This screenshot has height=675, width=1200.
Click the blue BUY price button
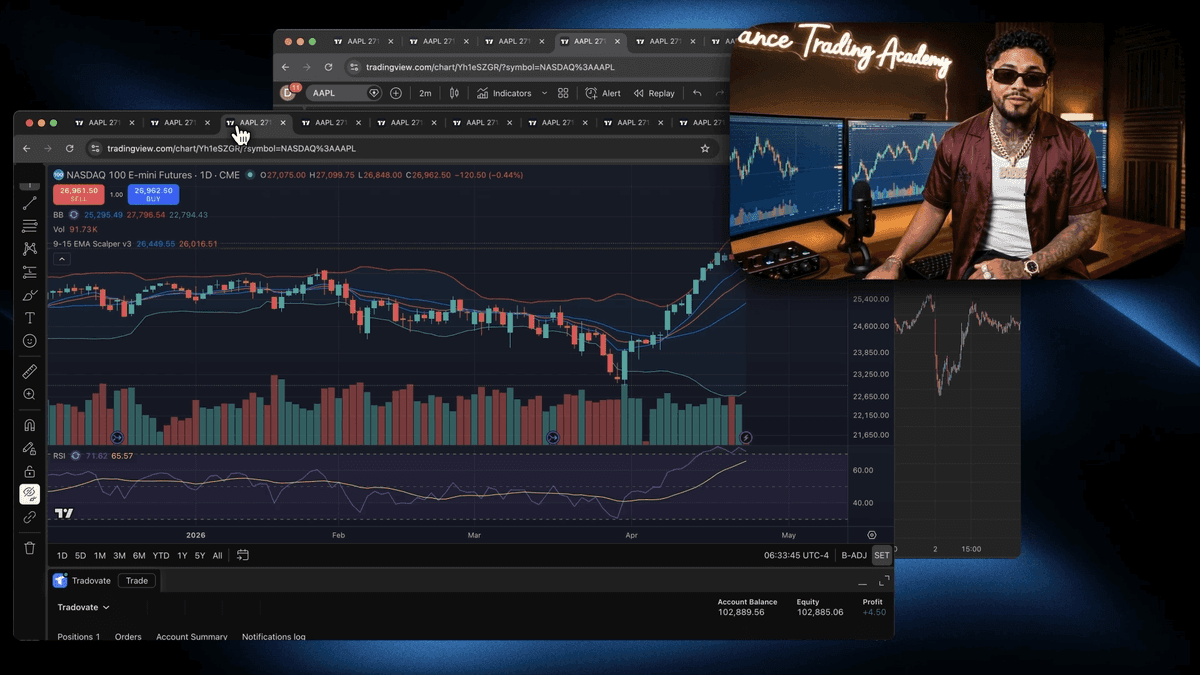pos(153,194)
